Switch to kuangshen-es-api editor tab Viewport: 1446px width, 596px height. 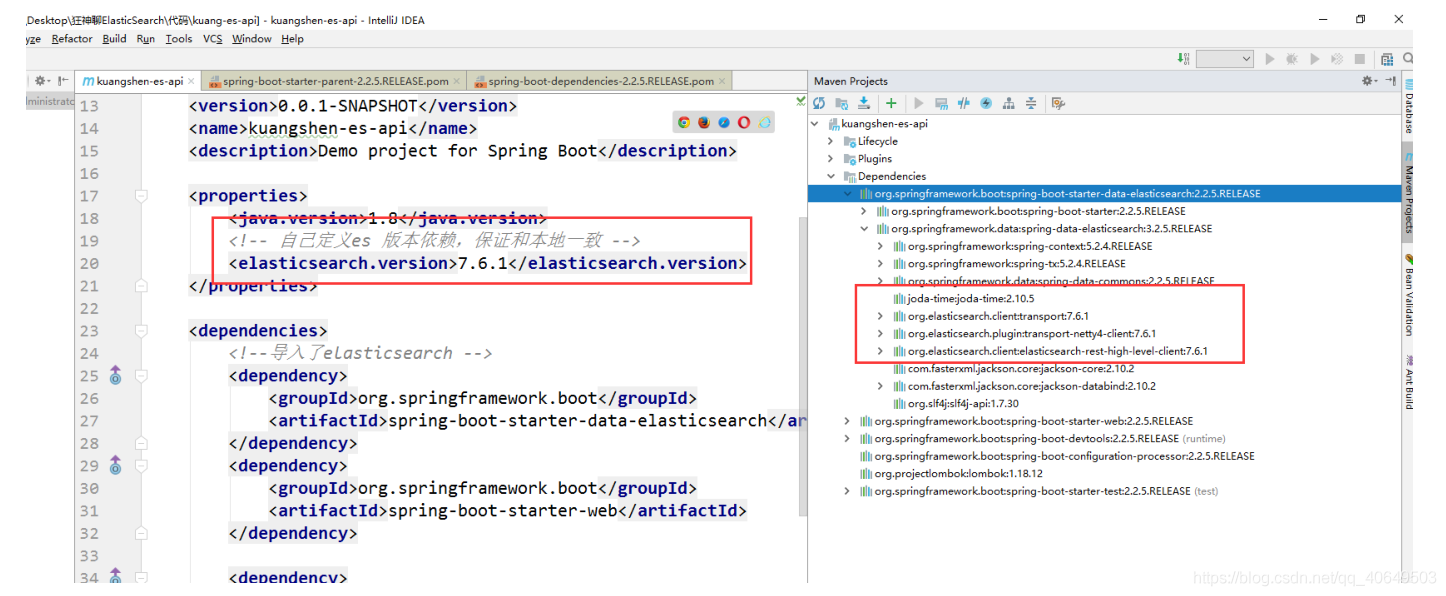[139, 81]
